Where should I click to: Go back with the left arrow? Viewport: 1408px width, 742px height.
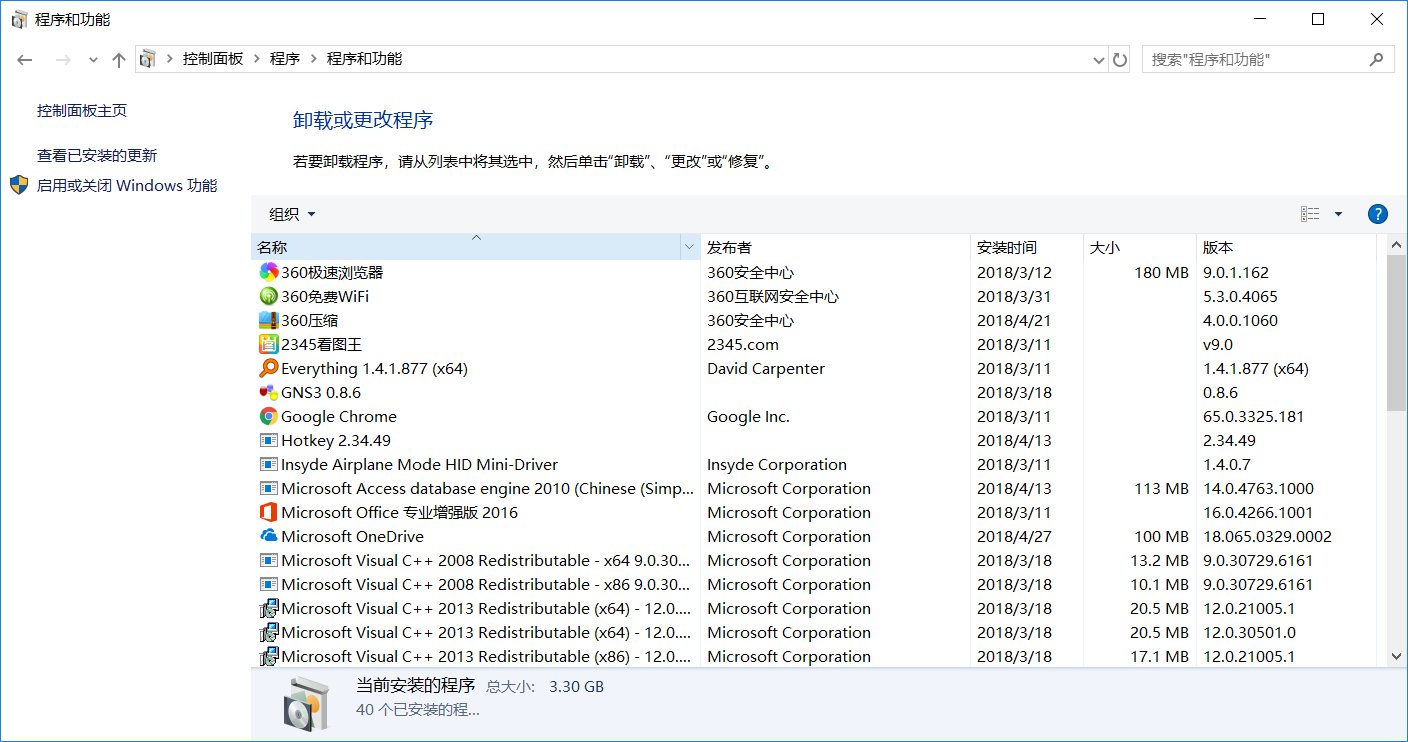coord(25,60)
